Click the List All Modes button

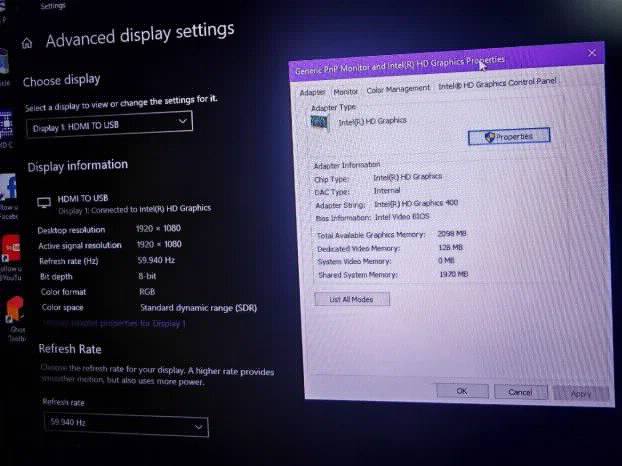point(352,299)
